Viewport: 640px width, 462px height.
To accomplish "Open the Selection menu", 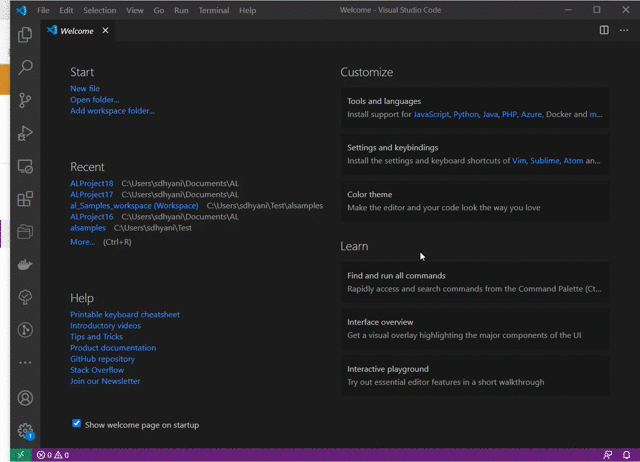I will click(100, 10).
